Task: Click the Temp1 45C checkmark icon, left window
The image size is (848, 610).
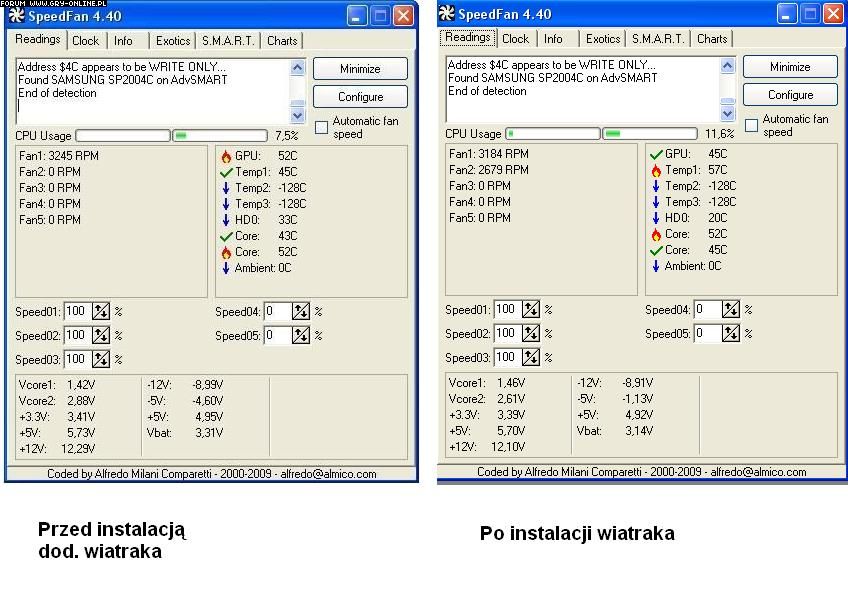Action: [x=226, y=173]
